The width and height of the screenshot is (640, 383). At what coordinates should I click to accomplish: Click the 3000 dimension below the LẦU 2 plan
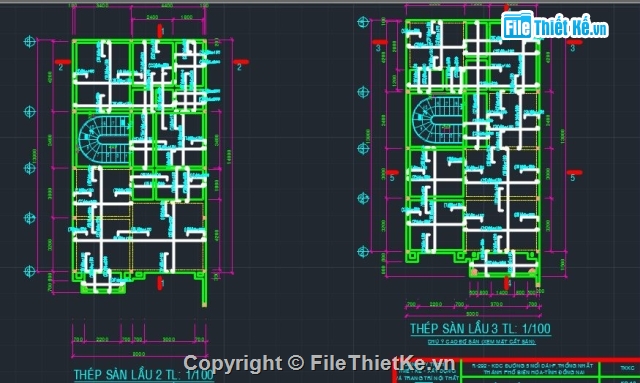[169, 339]
